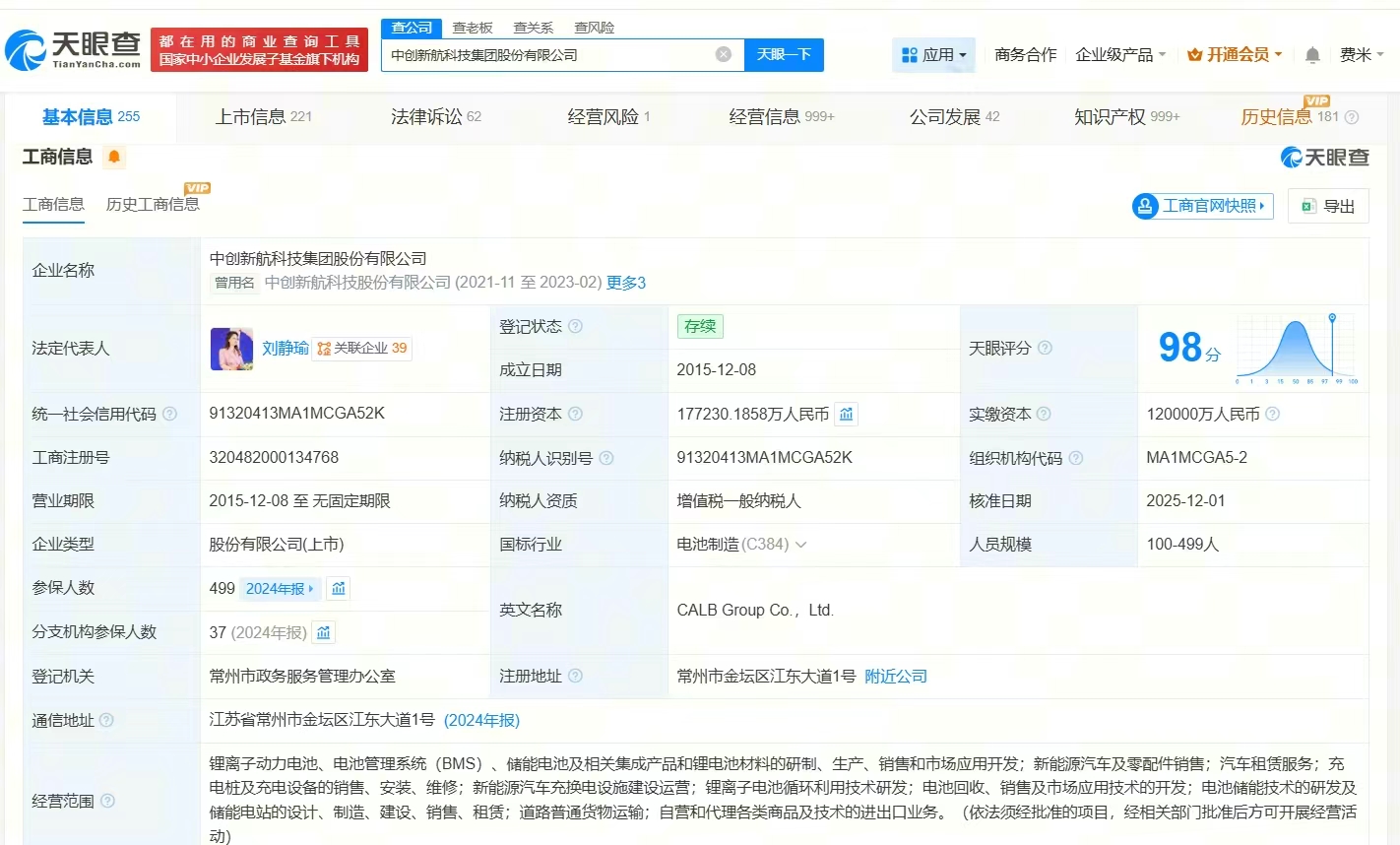Image resolution: width=1400 pixels, height=845 pixels.
Task: View the 经营风险 tab
Action: point(609,117)
